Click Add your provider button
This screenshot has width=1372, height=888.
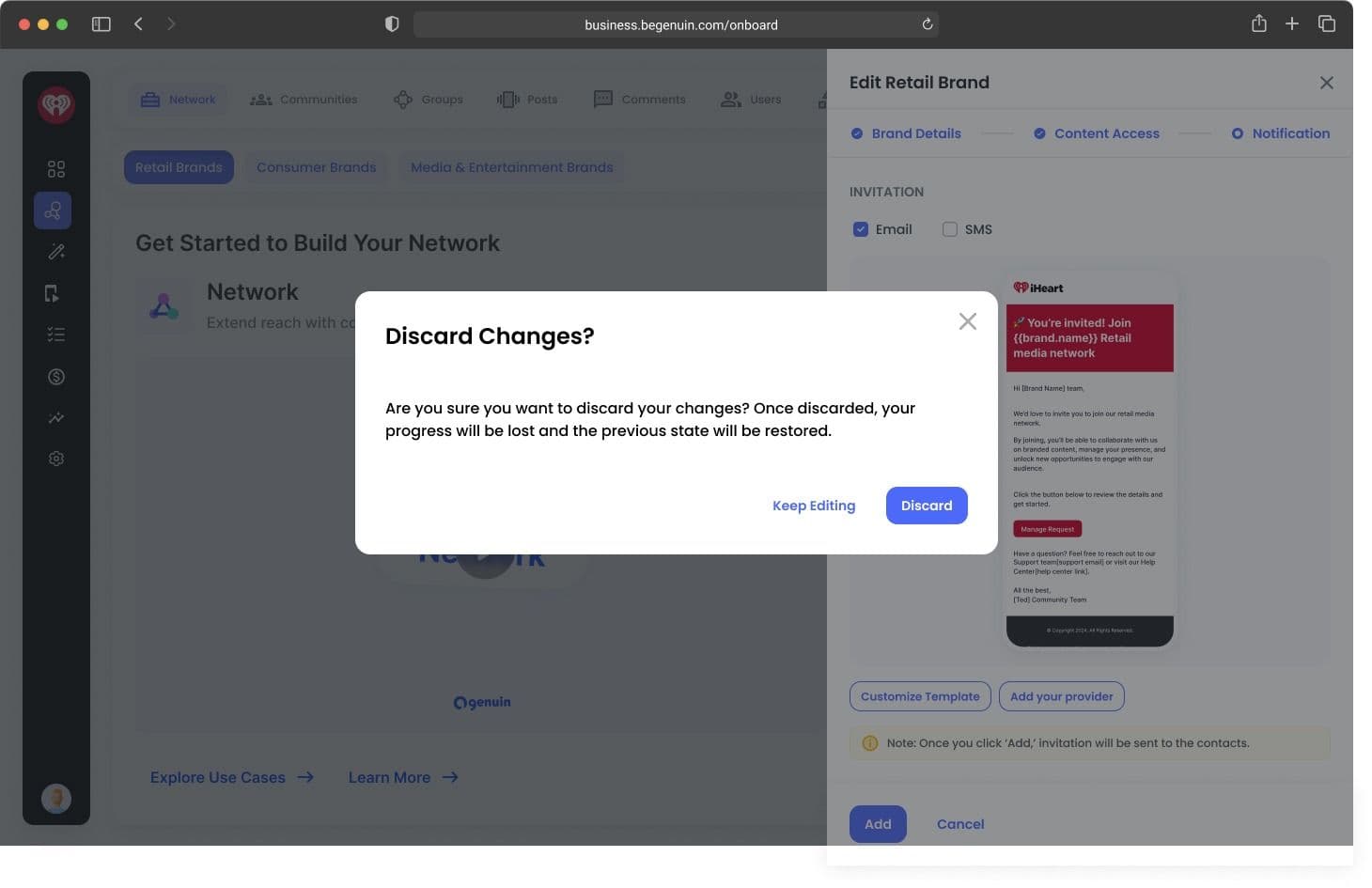click(1061, 696)
